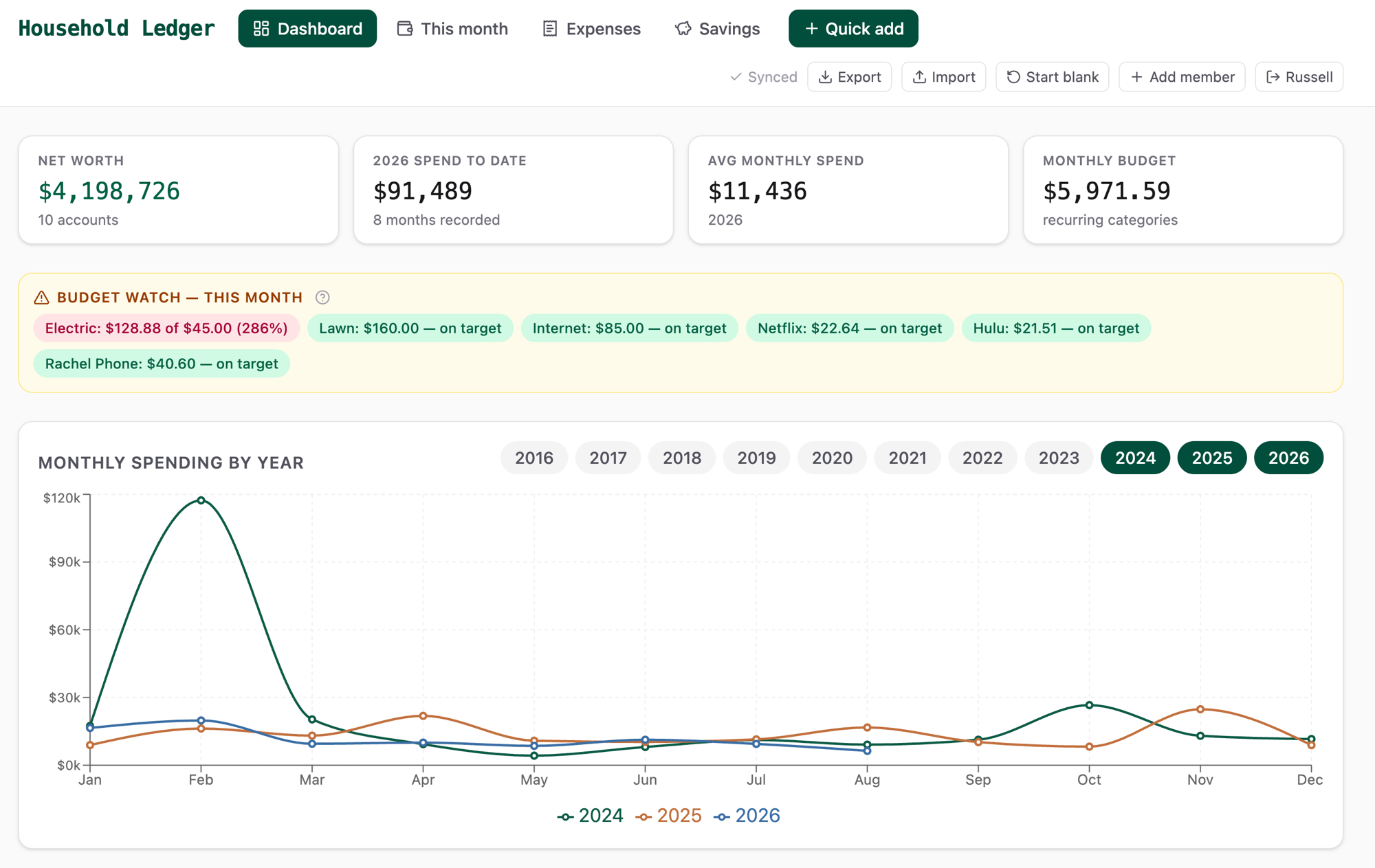Click the 2024 October data point
The image size is (1375, 868).
coord(1089,705)
